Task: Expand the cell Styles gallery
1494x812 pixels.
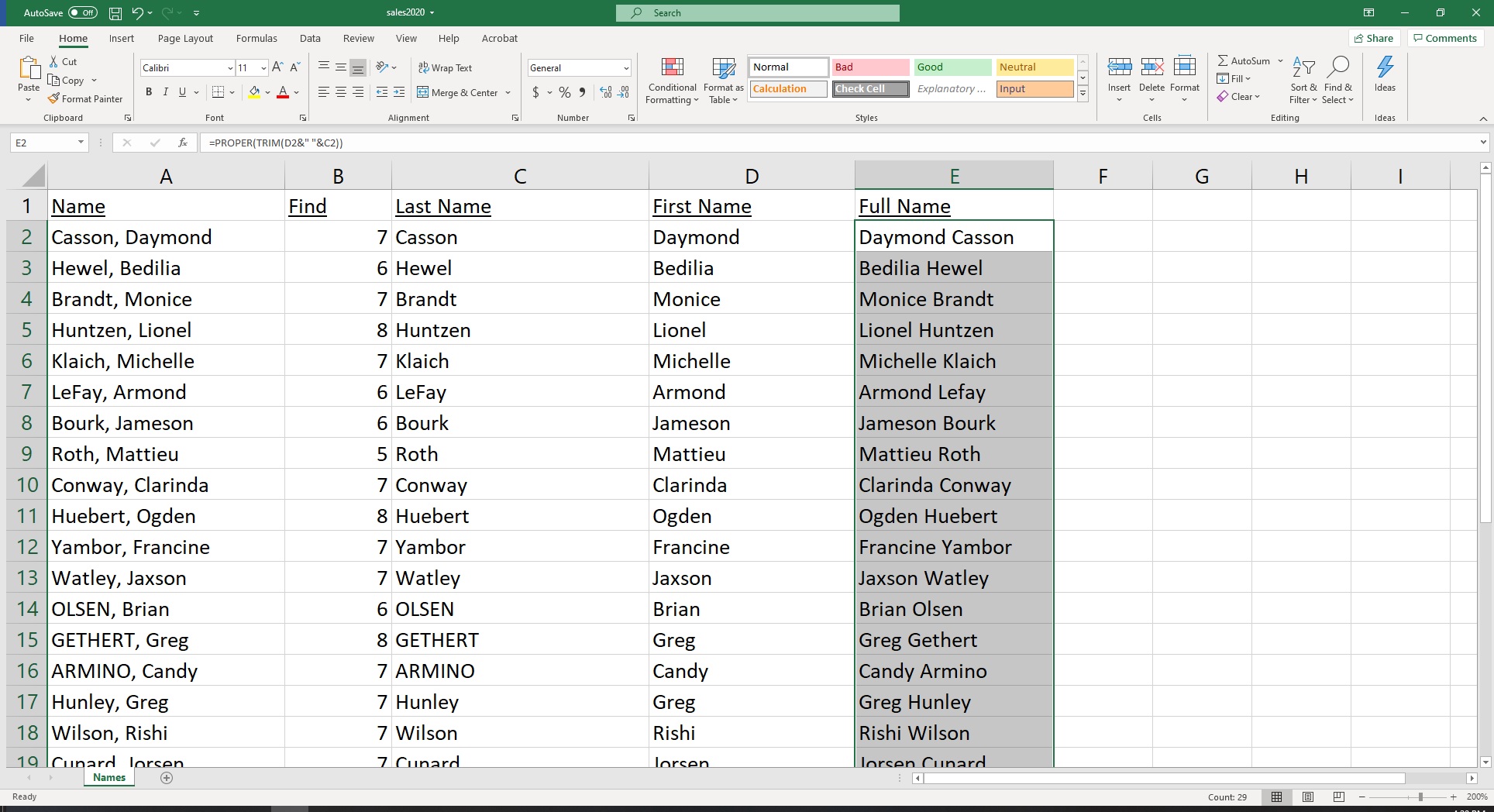Action: coord(1083,94)
